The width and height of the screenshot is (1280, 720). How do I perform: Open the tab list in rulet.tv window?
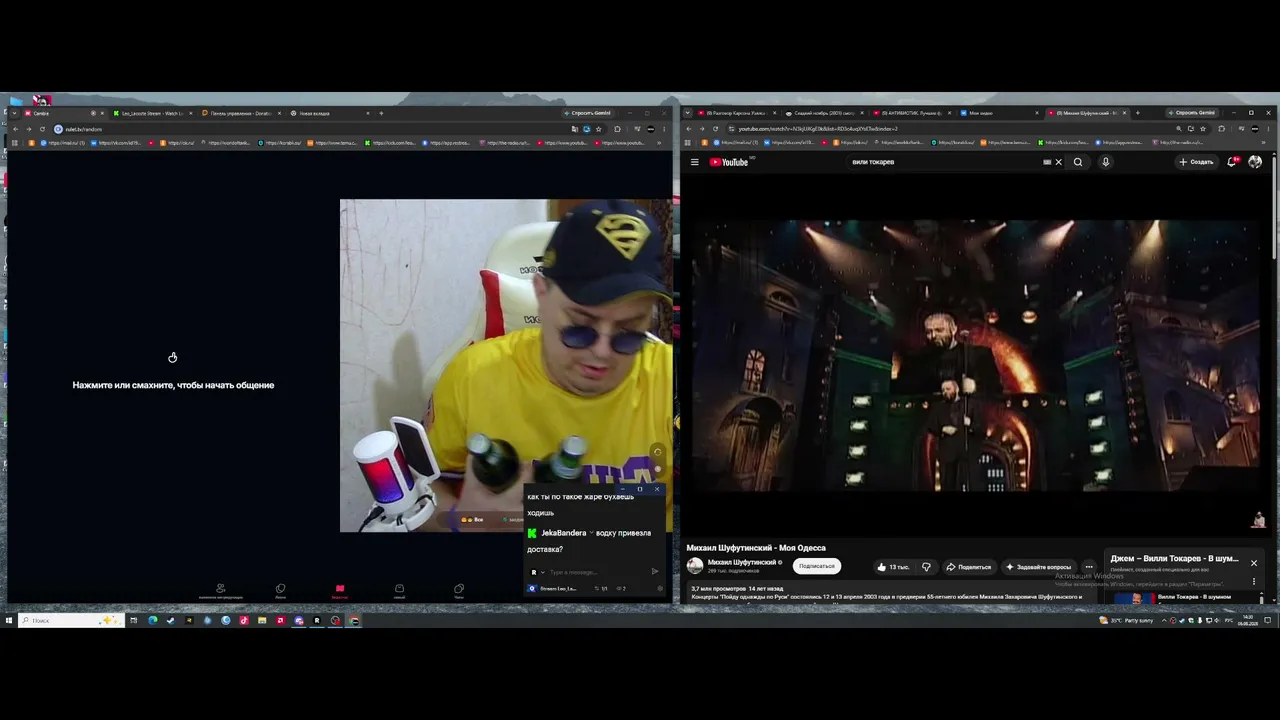coord(15,113)
